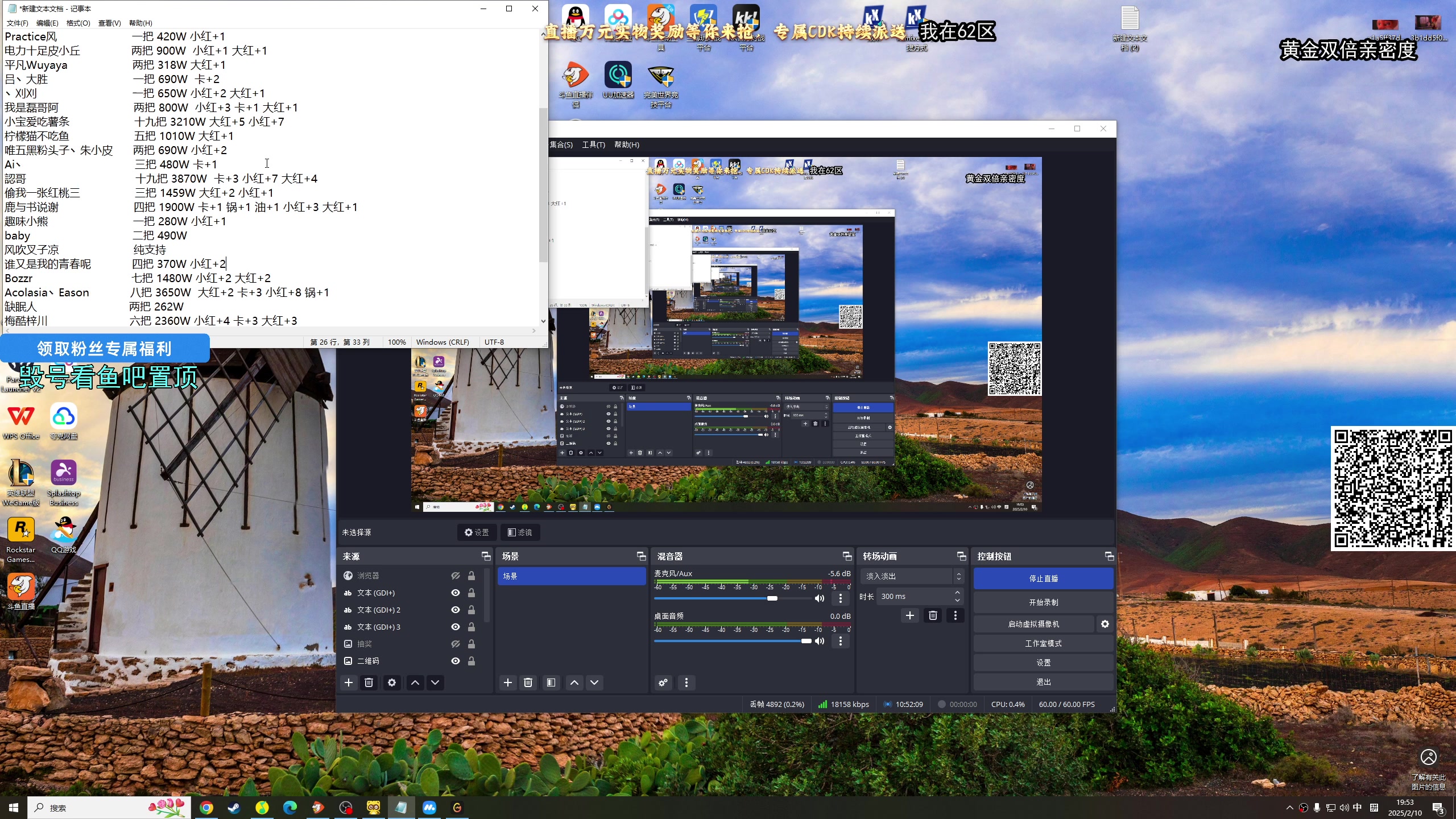Toggle lock on 二维码 source
The width and height of the screenshot is (1456, 819).
click(x=471, y=661)
